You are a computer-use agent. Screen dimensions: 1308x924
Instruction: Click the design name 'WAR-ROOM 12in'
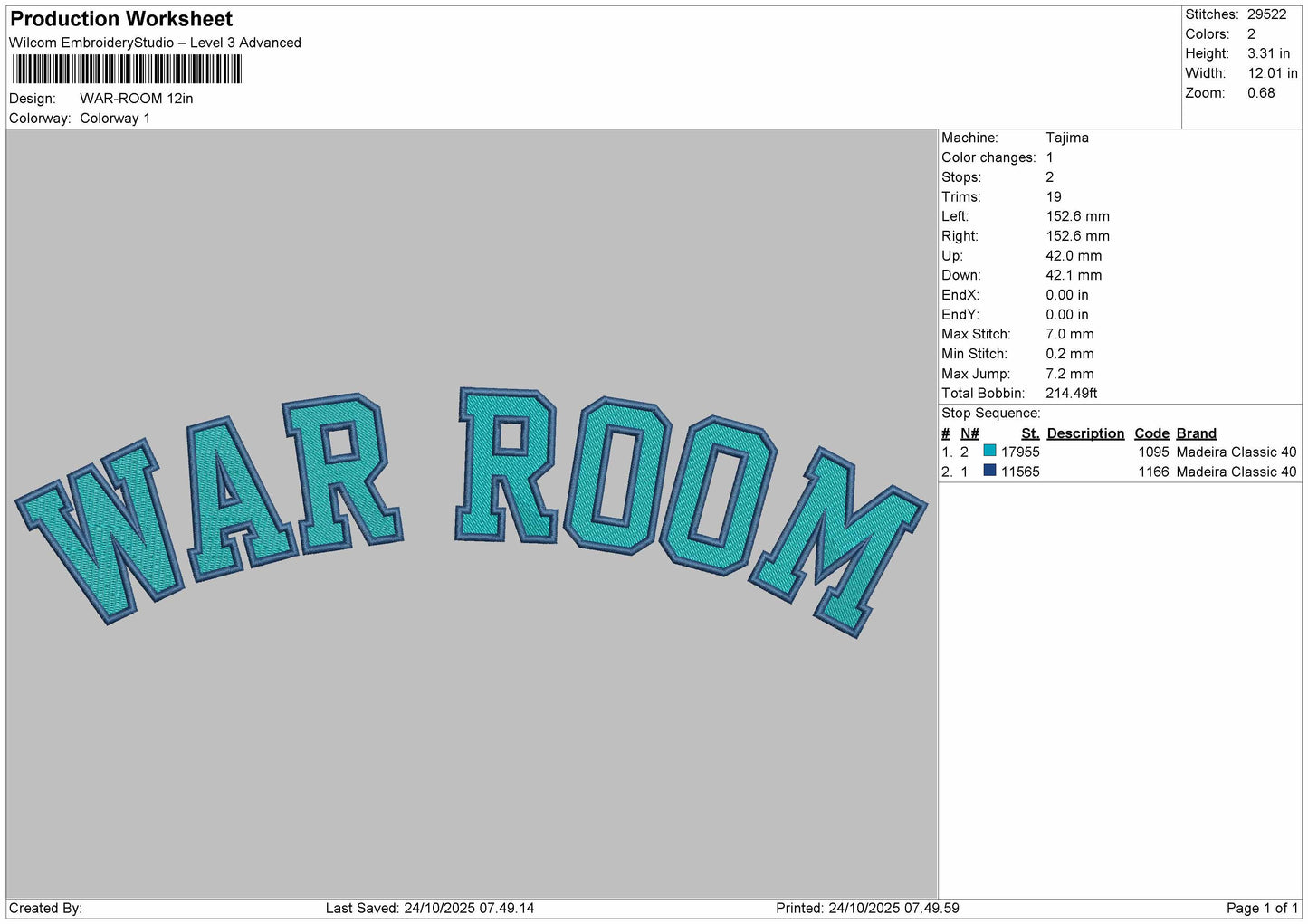pos(137,99)
